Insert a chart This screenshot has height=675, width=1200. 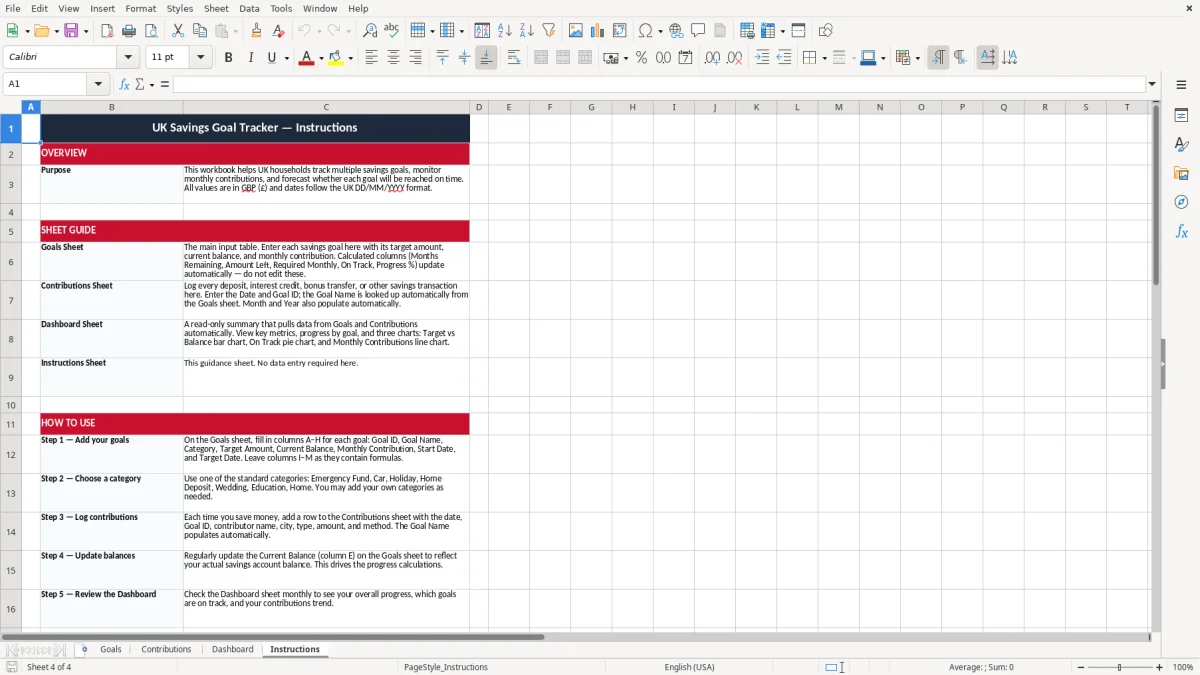point(598,31)
